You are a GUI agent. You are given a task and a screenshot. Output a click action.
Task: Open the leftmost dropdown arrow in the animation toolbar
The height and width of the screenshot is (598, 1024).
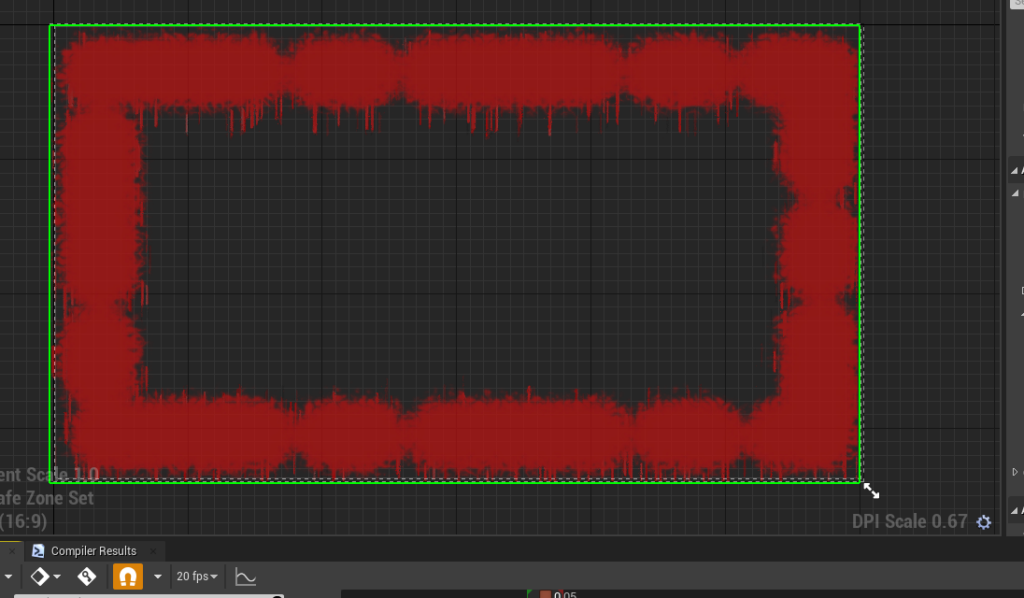pyautogui.click(x=7, y=577)
